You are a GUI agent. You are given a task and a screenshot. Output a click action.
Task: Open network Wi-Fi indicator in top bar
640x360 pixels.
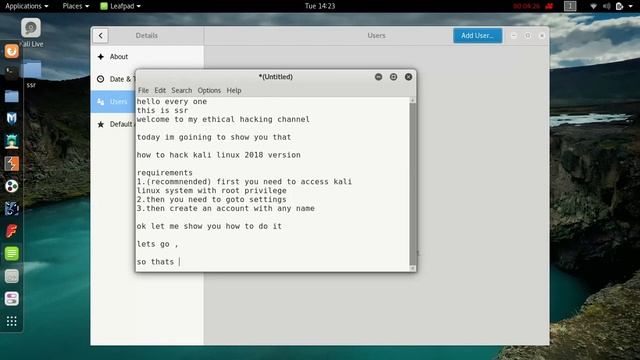[x=593, y=6]
